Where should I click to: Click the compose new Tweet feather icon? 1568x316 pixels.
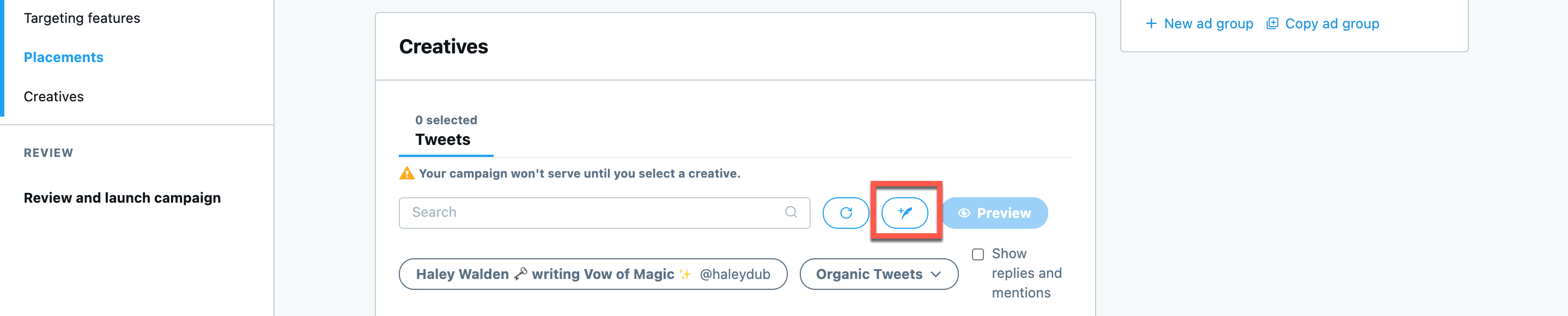tap(904, 213)
